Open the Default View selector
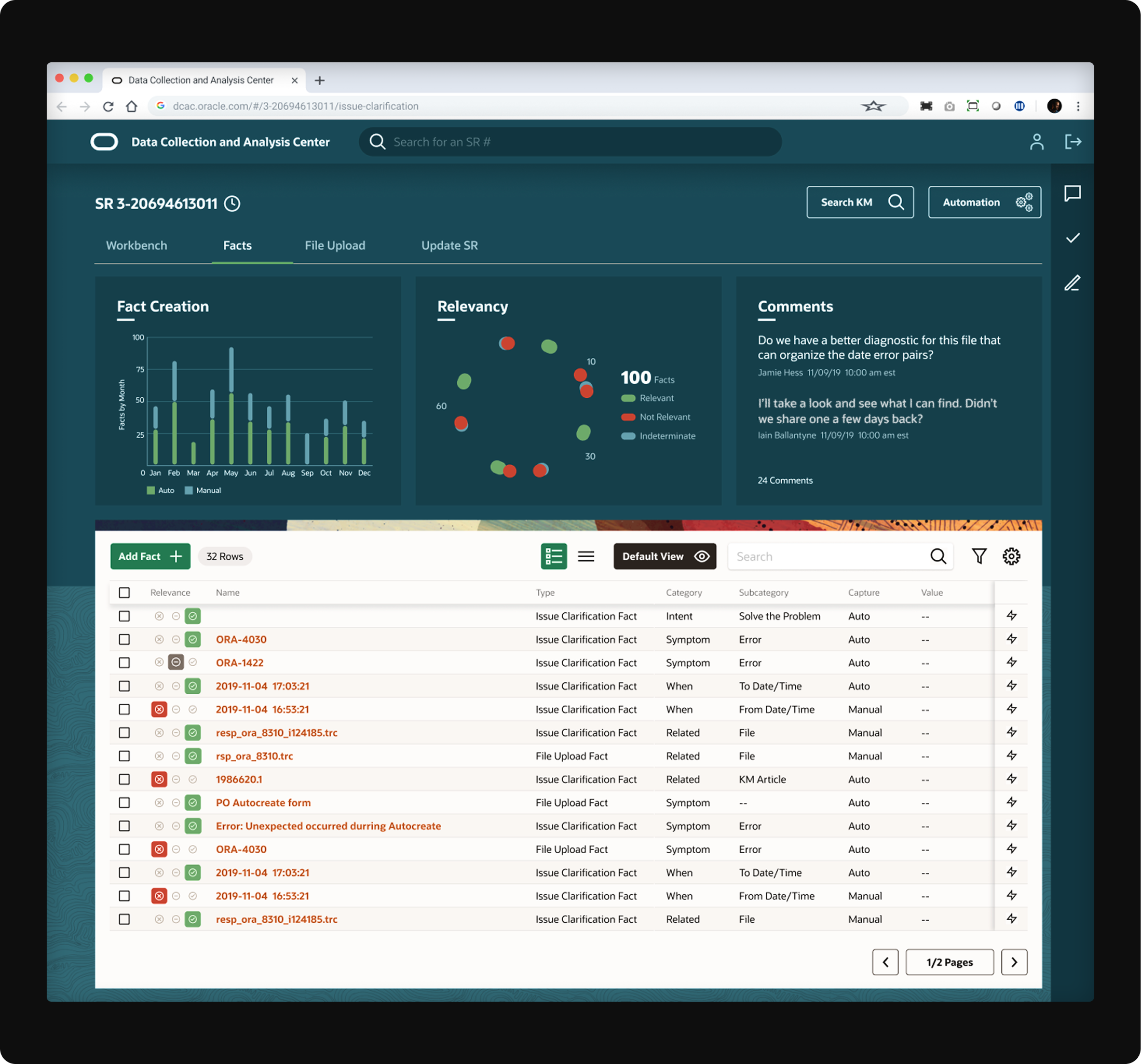This screenshot has height=1064, width=1141. pyautogui.click(x=664, y=556)
